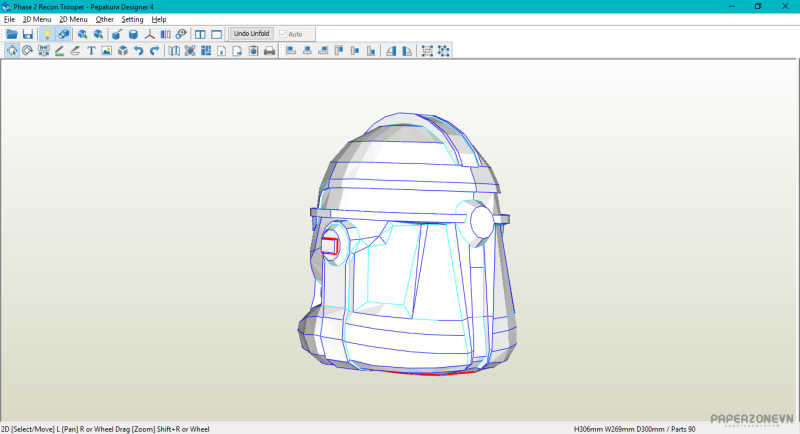Click the insert image icon
The height and width of the screenshot is (434, 800).
(x=107, y=51)
